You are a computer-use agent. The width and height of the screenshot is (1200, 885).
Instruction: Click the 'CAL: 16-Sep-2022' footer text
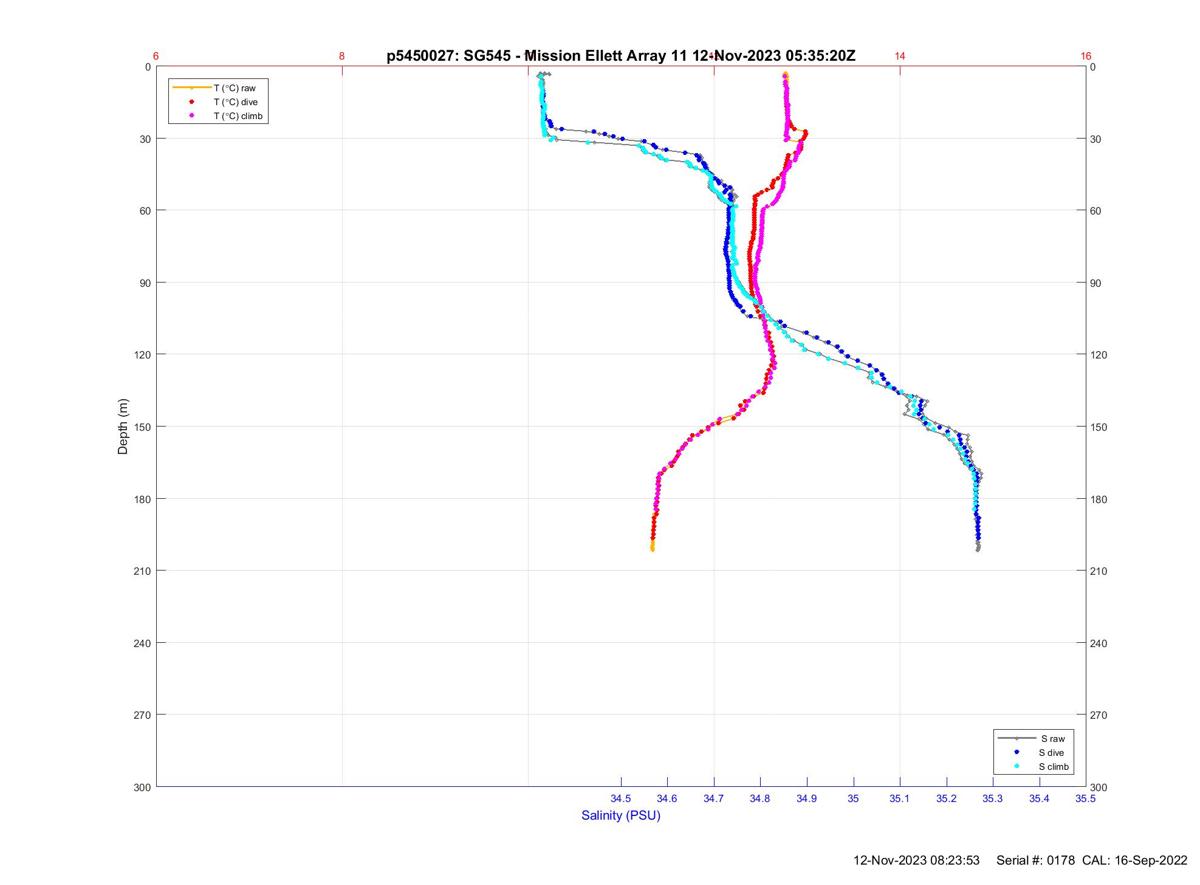coord(1135,860)
